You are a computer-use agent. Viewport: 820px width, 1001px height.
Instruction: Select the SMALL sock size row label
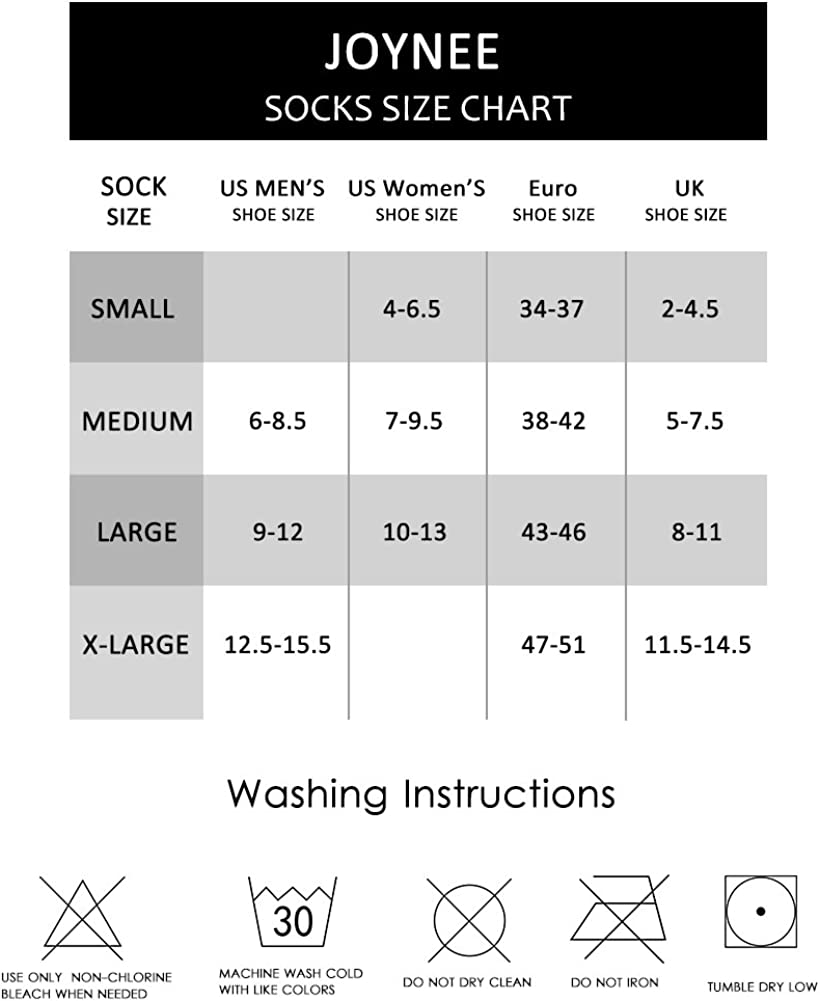(133, 309)
